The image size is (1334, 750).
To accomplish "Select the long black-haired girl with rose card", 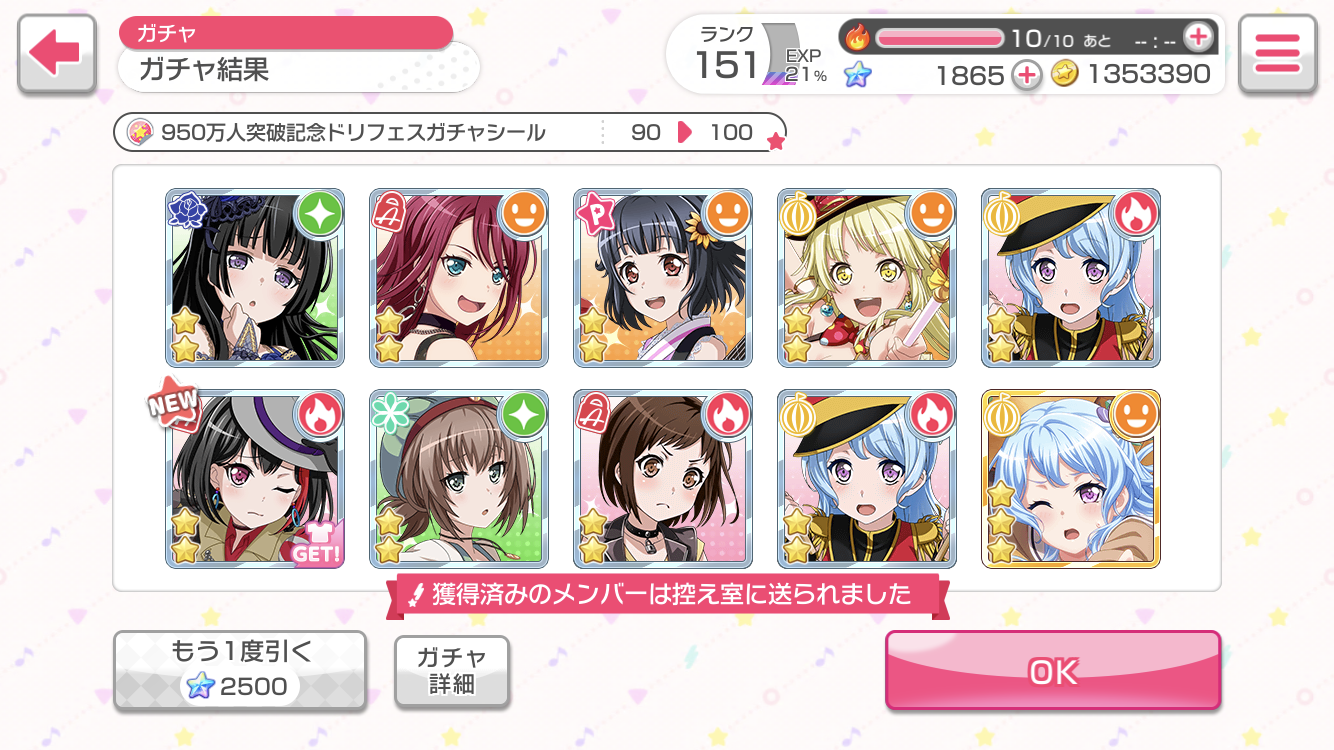I will [x=255, y=278].
